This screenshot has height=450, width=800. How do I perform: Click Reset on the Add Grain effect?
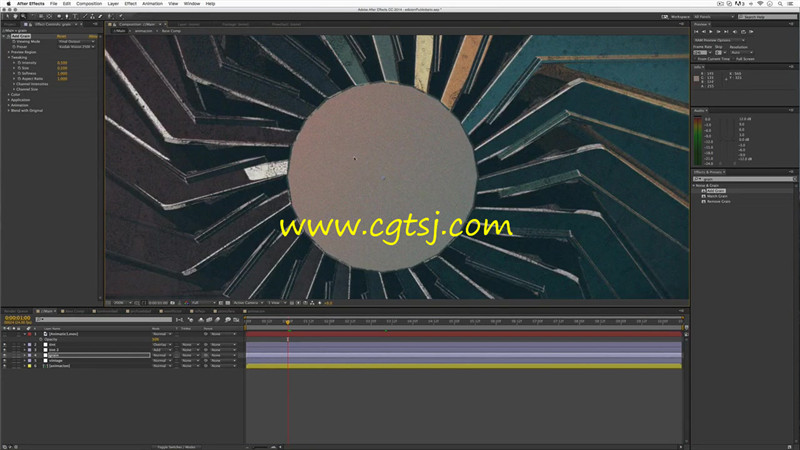pos(61,36)
